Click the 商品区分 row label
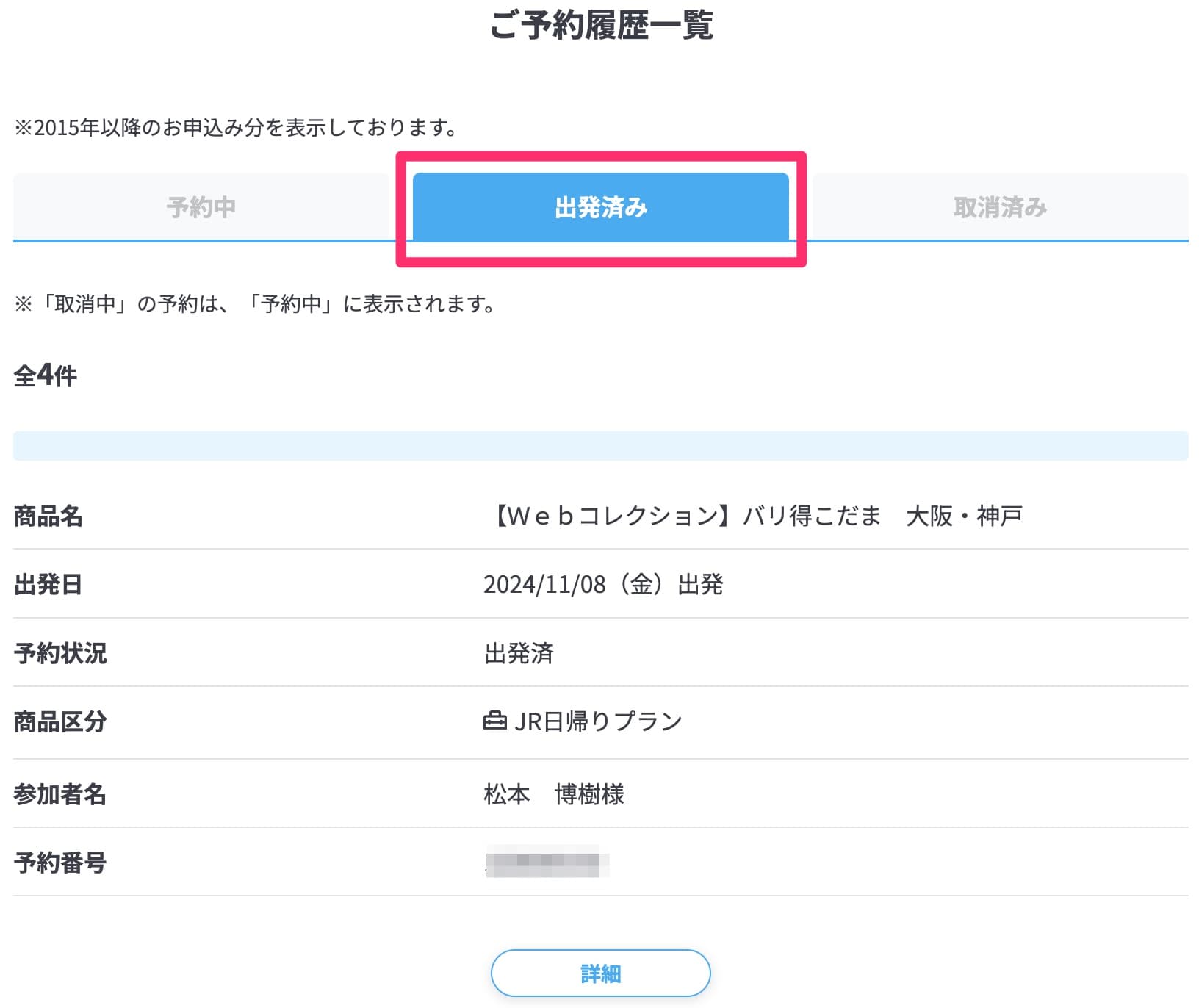Screen dimensions: 1199x1008 (x=60, y=721)
